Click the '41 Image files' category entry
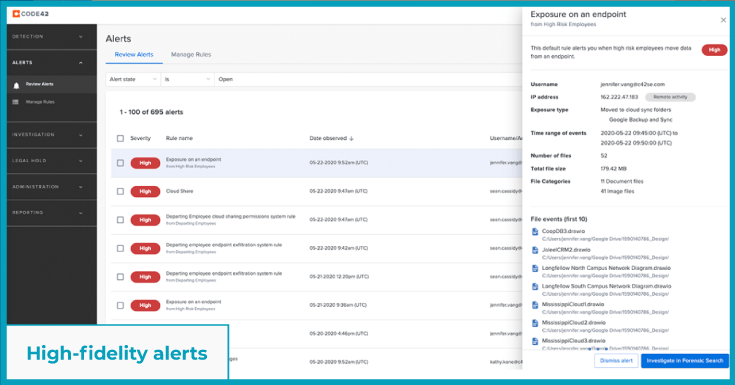 click(617, 191)
